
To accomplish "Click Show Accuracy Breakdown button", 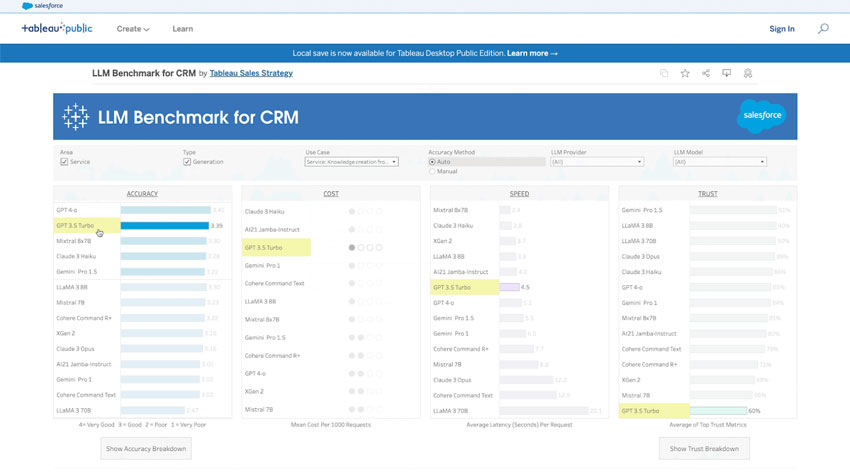I will point(146,448).
